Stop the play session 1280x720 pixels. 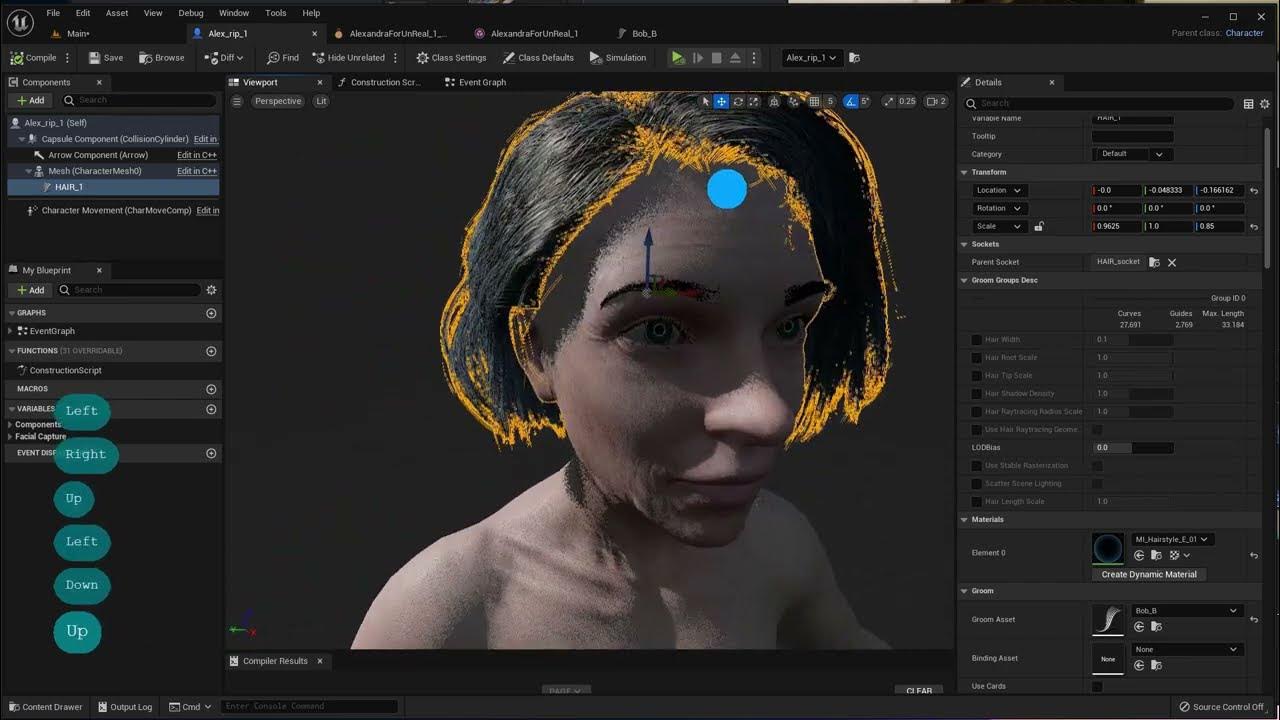[716, 58]
